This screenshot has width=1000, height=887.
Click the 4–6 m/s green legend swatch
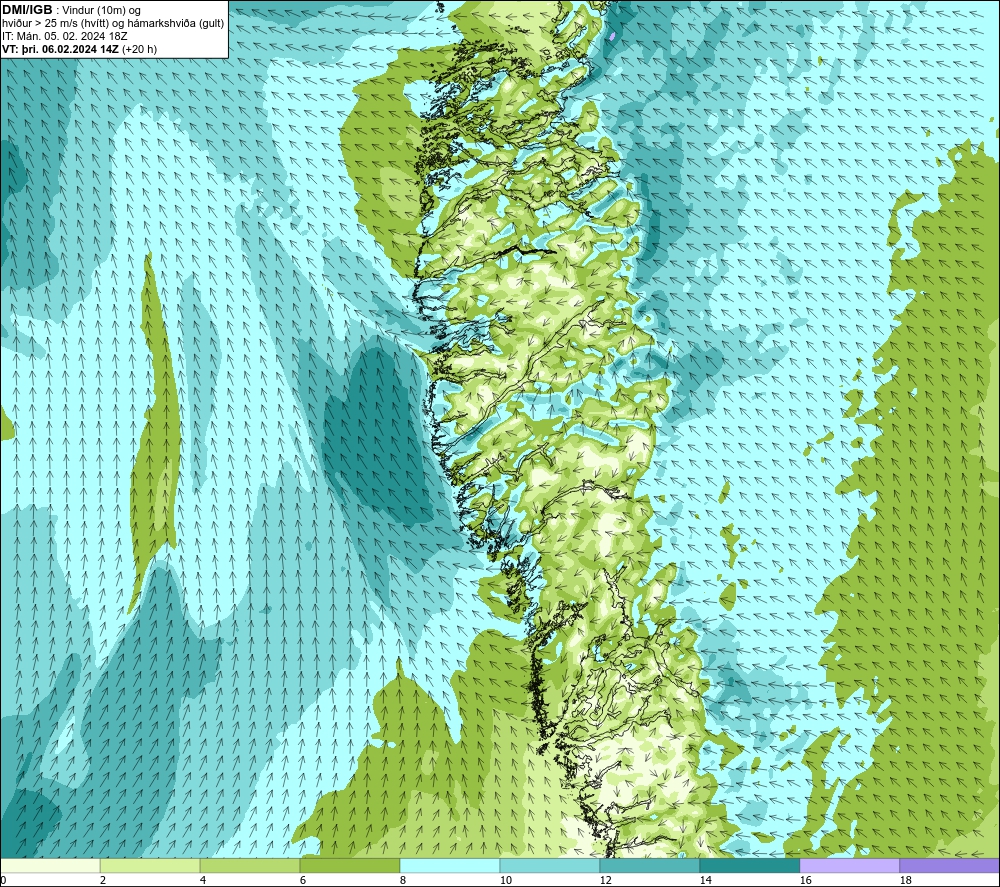tap(249, 866)
